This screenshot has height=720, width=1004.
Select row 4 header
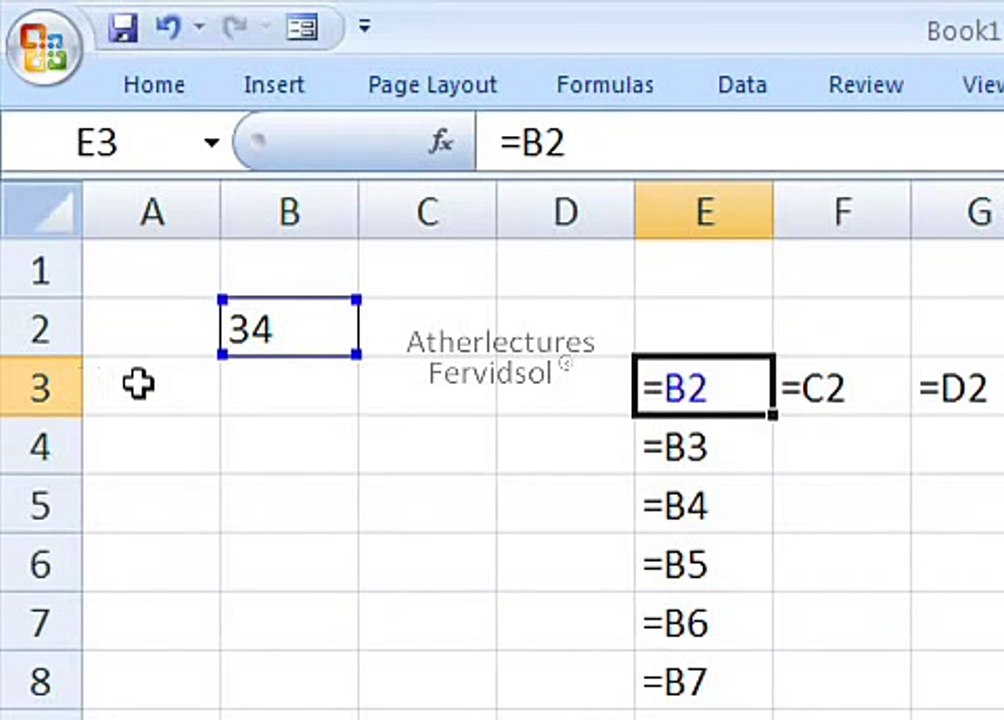pyautogui.click(x=42, y=446)
